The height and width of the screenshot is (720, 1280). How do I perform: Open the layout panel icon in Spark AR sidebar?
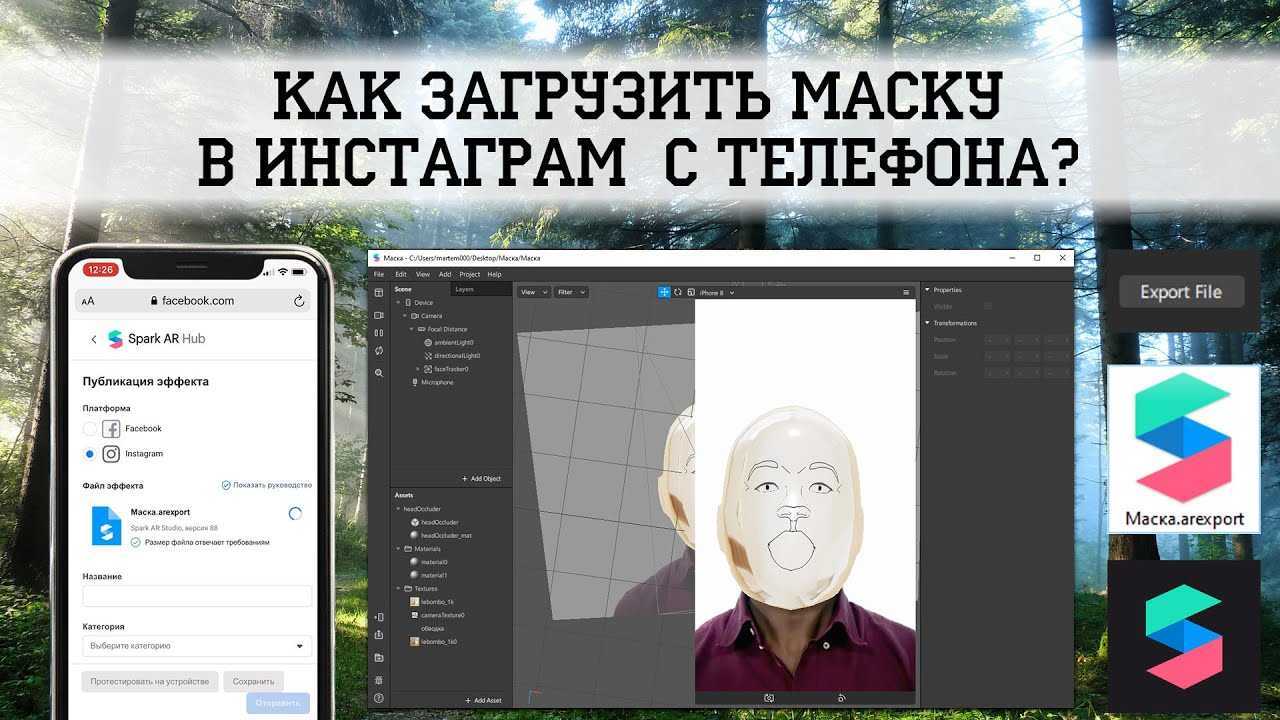(379, 293)
